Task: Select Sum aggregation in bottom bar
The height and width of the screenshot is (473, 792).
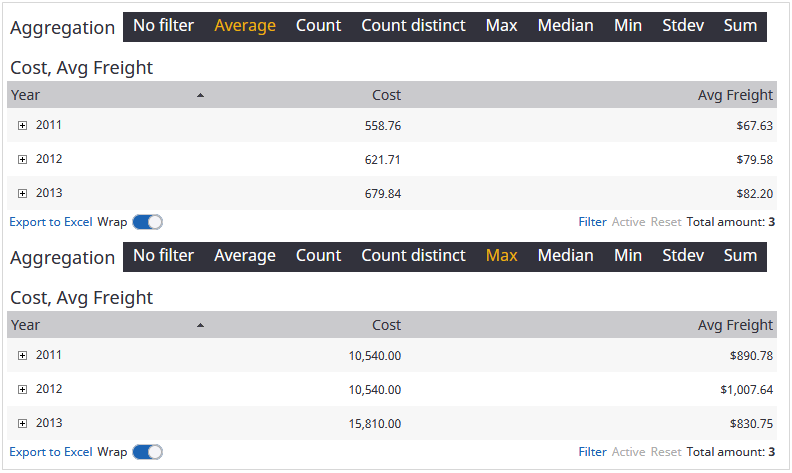Action: (x=740, y=256)
